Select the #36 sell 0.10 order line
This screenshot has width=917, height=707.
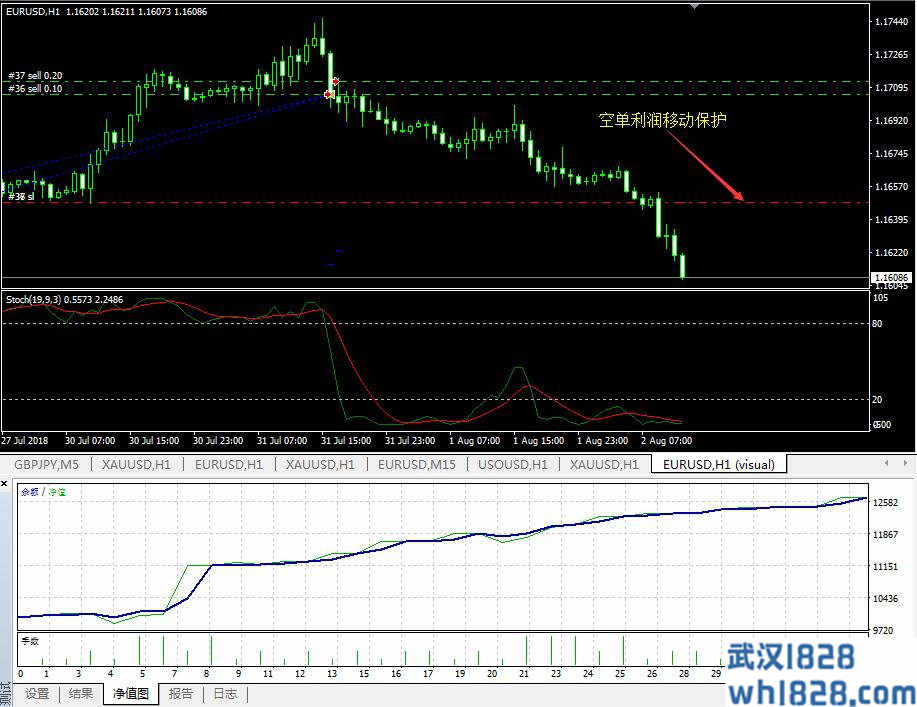pyautogui.click(x=35, y=89)
